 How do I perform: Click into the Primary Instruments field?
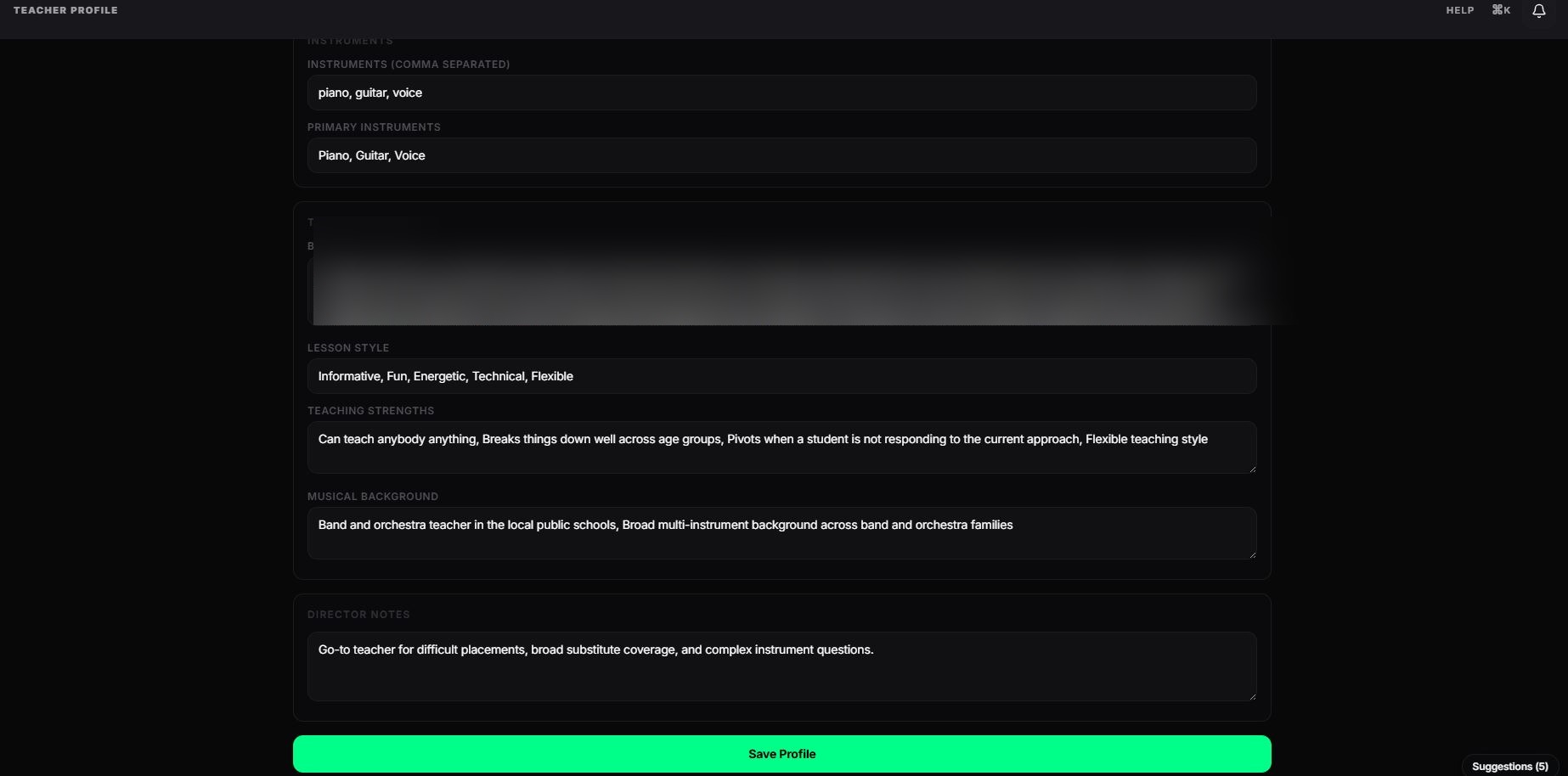781,155
